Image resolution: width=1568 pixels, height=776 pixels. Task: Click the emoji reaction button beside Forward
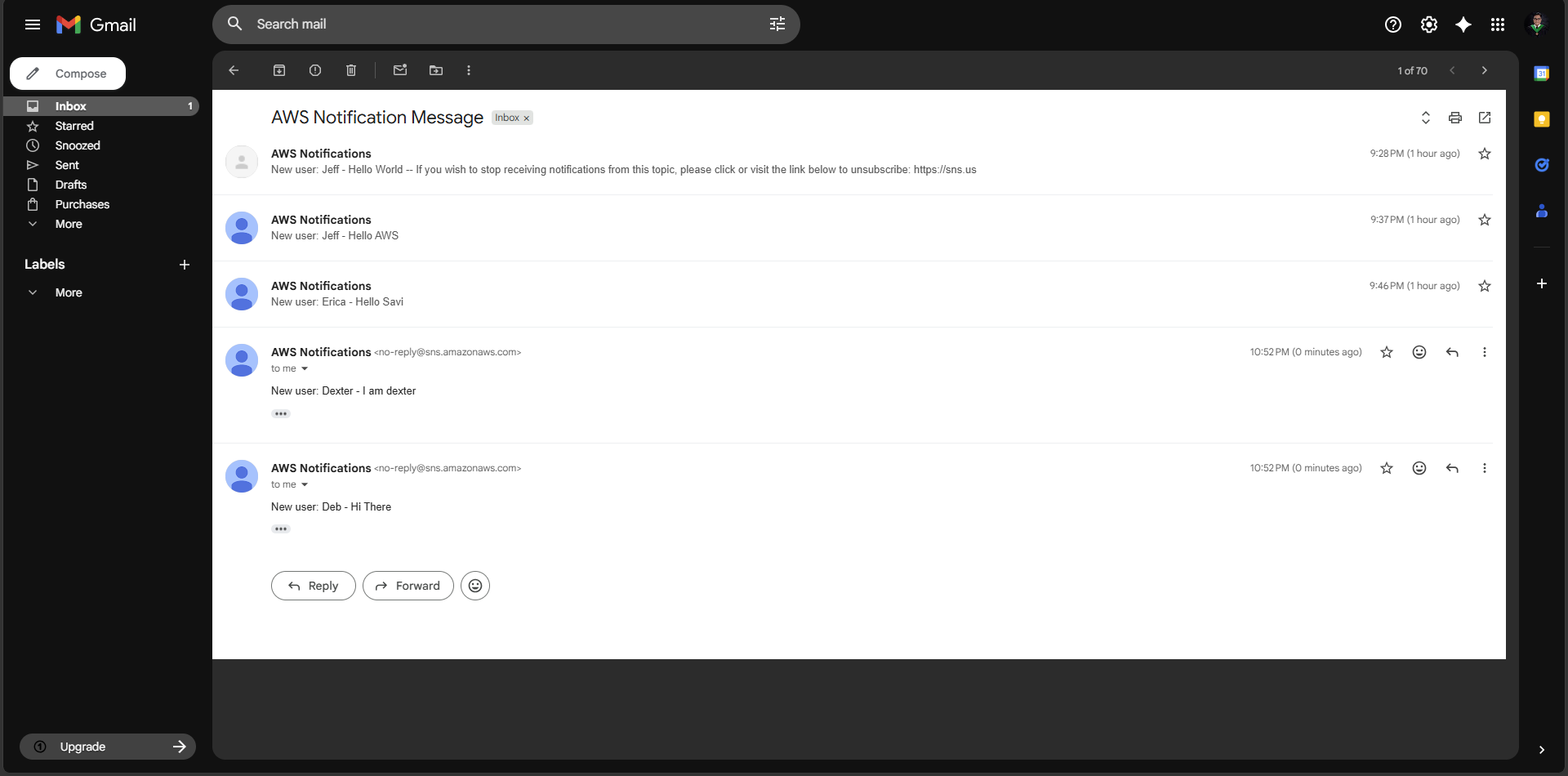pyautogui.click(x=475, y=586)
